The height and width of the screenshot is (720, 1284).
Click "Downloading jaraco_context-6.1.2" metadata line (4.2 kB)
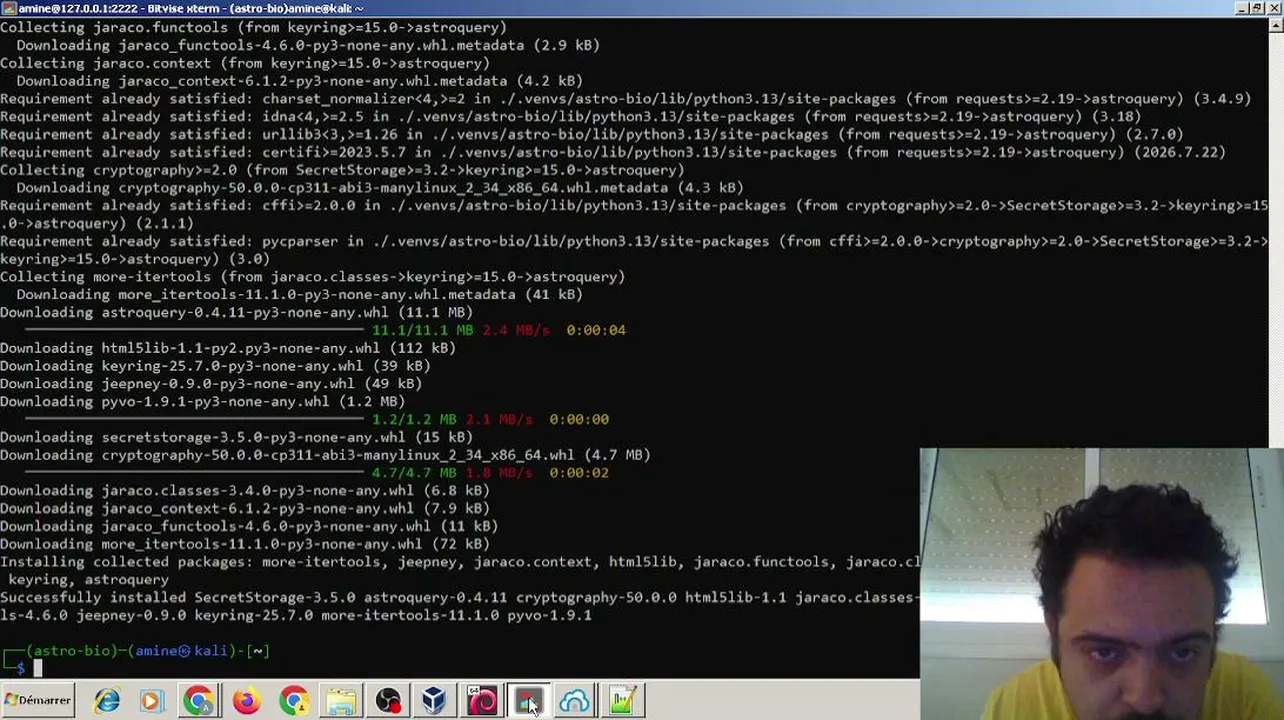pos(299,81)
